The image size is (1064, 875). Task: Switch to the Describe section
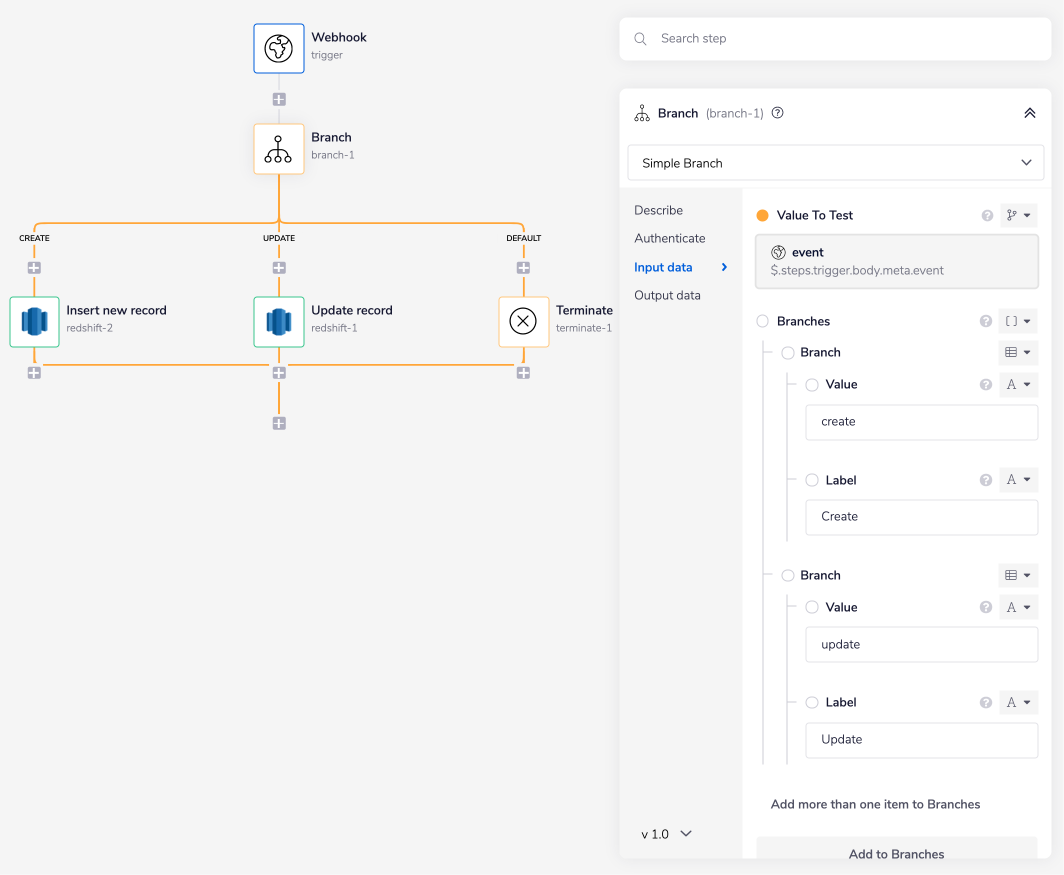point(660,210)
